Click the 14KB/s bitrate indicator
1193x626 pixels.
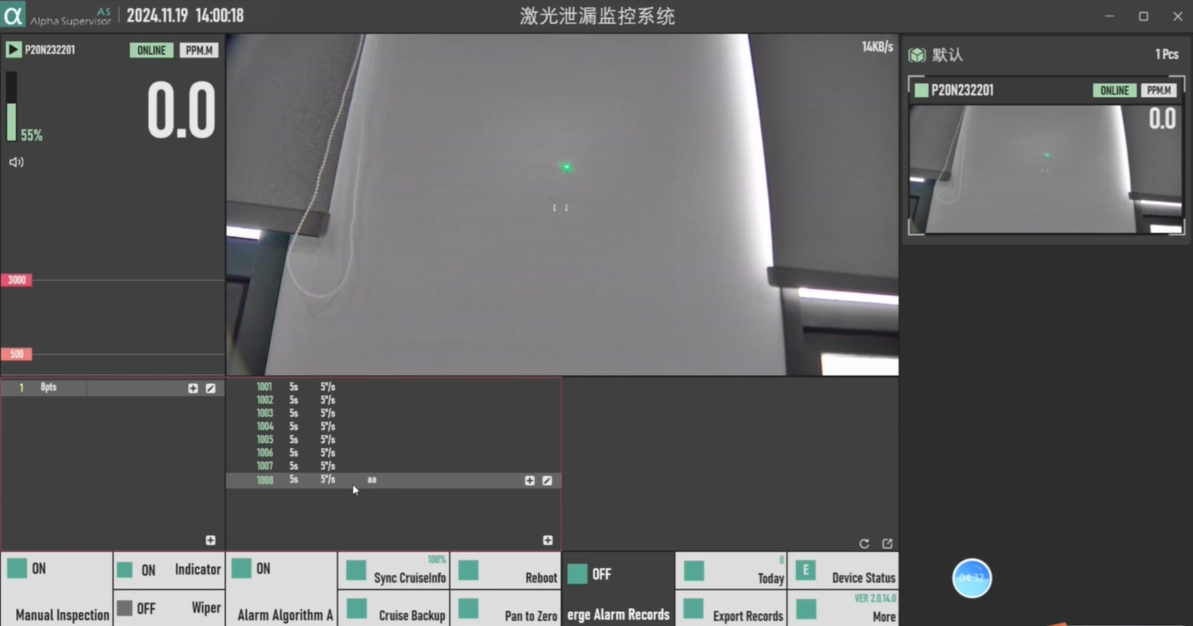[x=877, y=47]
